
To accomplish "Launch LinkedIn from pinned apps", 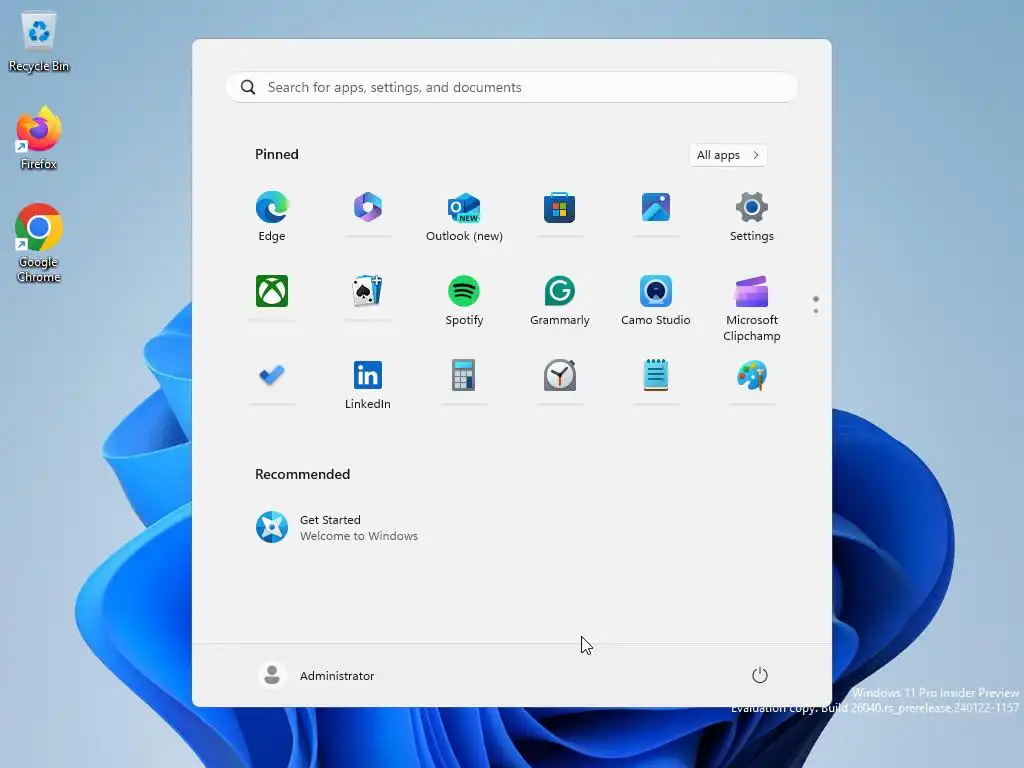I will pyautogui.click(x=368, y=385).
